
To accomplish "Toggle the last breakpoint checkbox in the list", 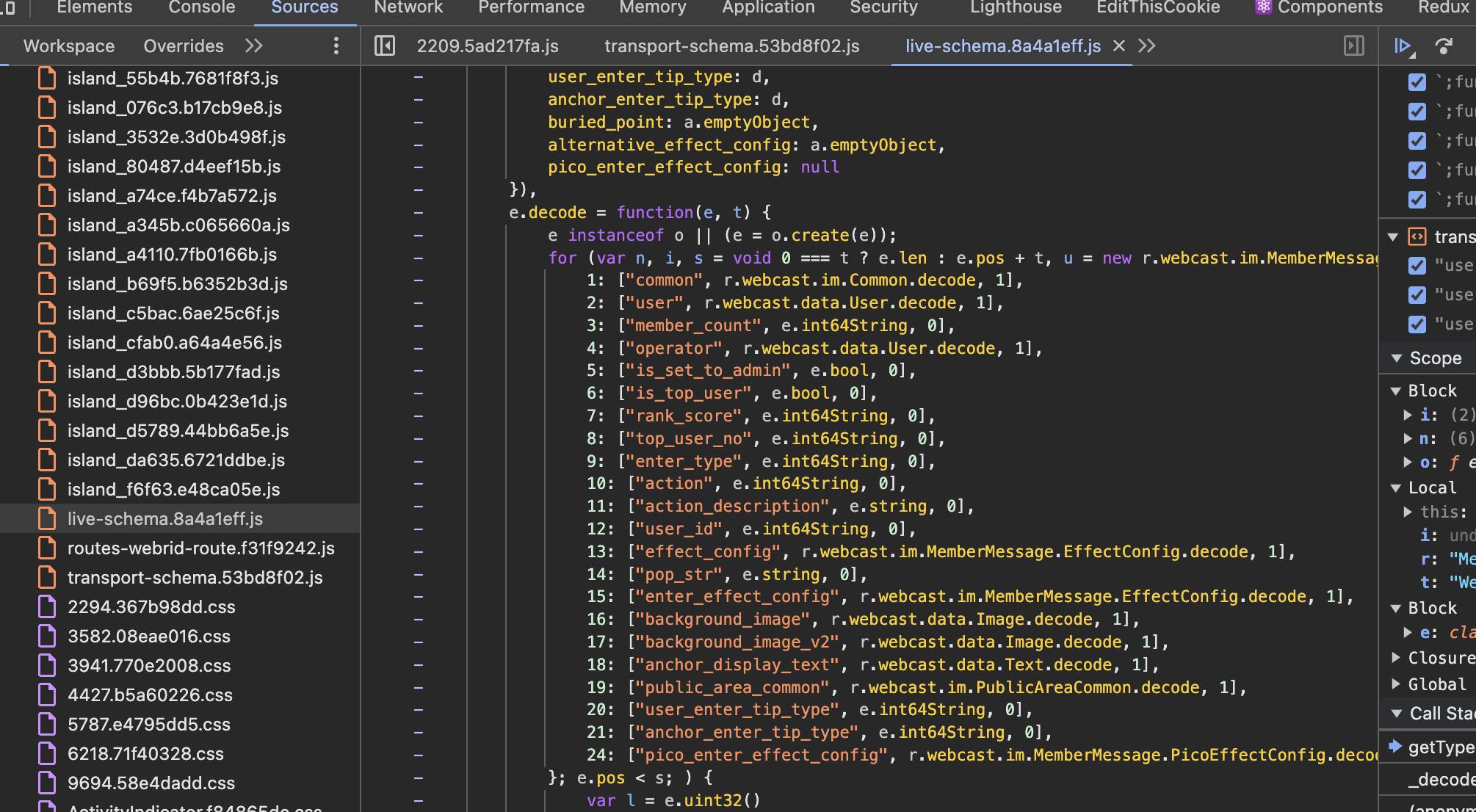I will pyautogui.click(x=1417, y=325).
